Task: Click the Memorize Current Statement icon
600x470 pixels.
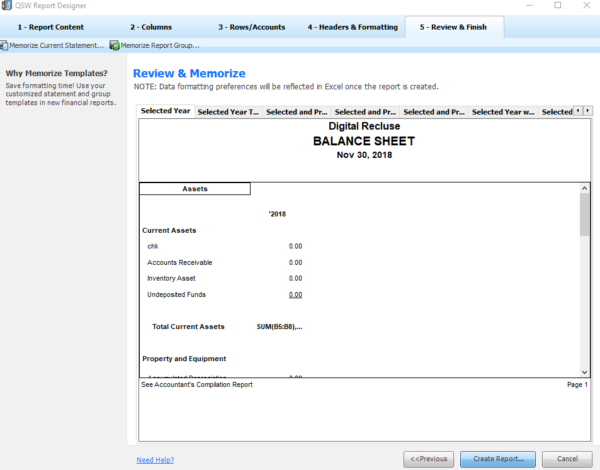Action: pos(4,46)
